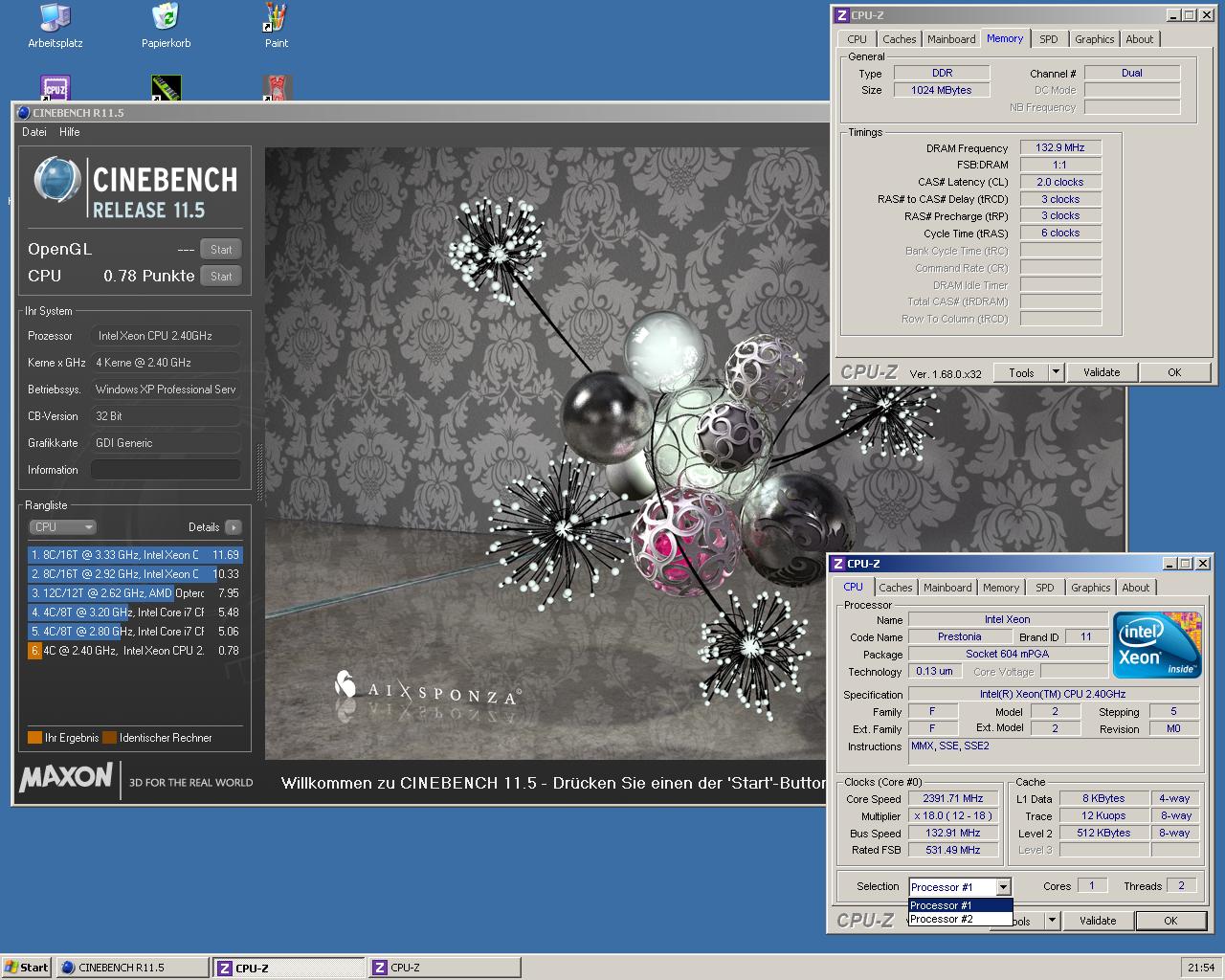Select ranking entry 8C/16T @ 3.33 GHz

click(135, 554)
